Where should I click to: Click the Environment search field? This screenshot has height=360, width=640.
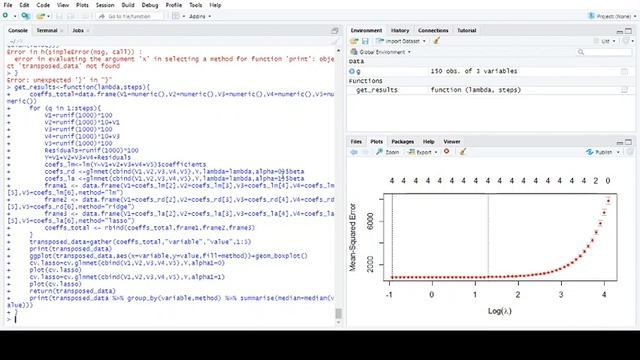click(x=604, y=52)
